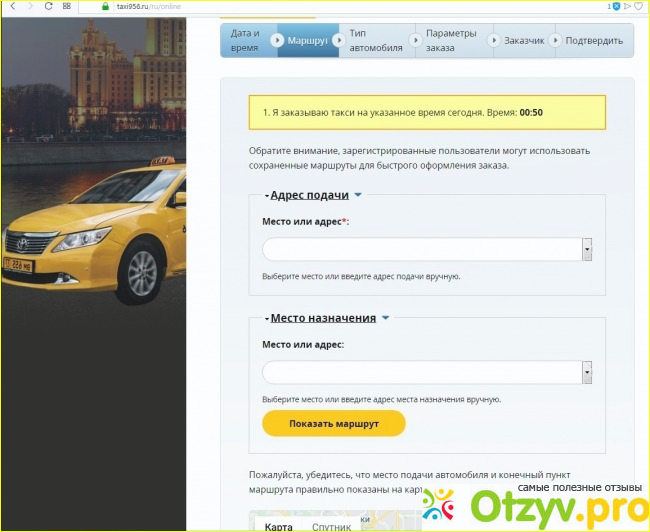Open the destination address dropdown arrow
Image resolution: width=650 pixels, height=532 pixels.
[587, 373]
